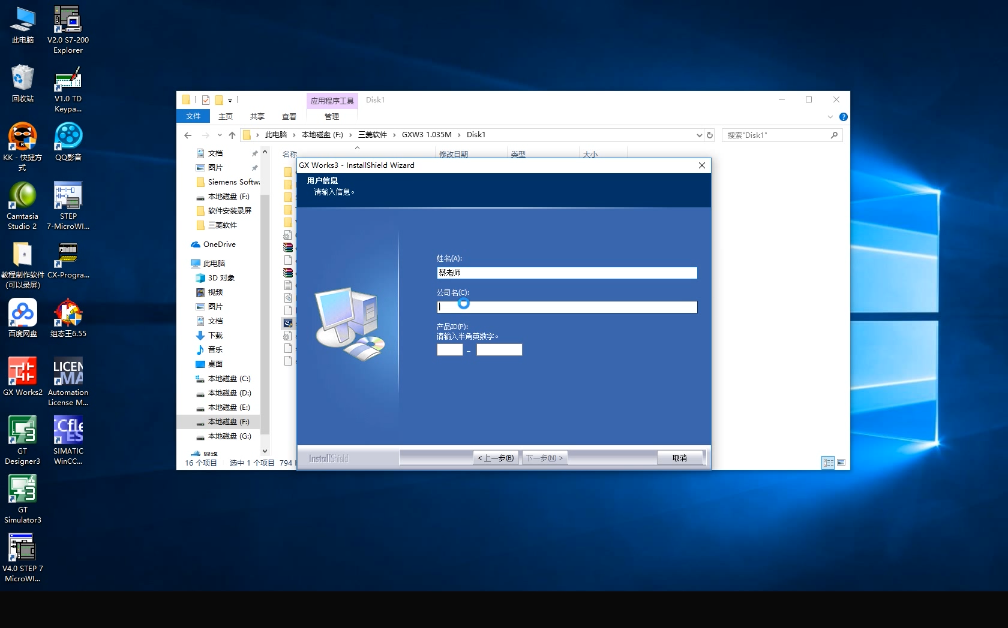1008x628 pixels.
Task: Select GT Designer3 desktop shortcut
Action: pos(22,440)
